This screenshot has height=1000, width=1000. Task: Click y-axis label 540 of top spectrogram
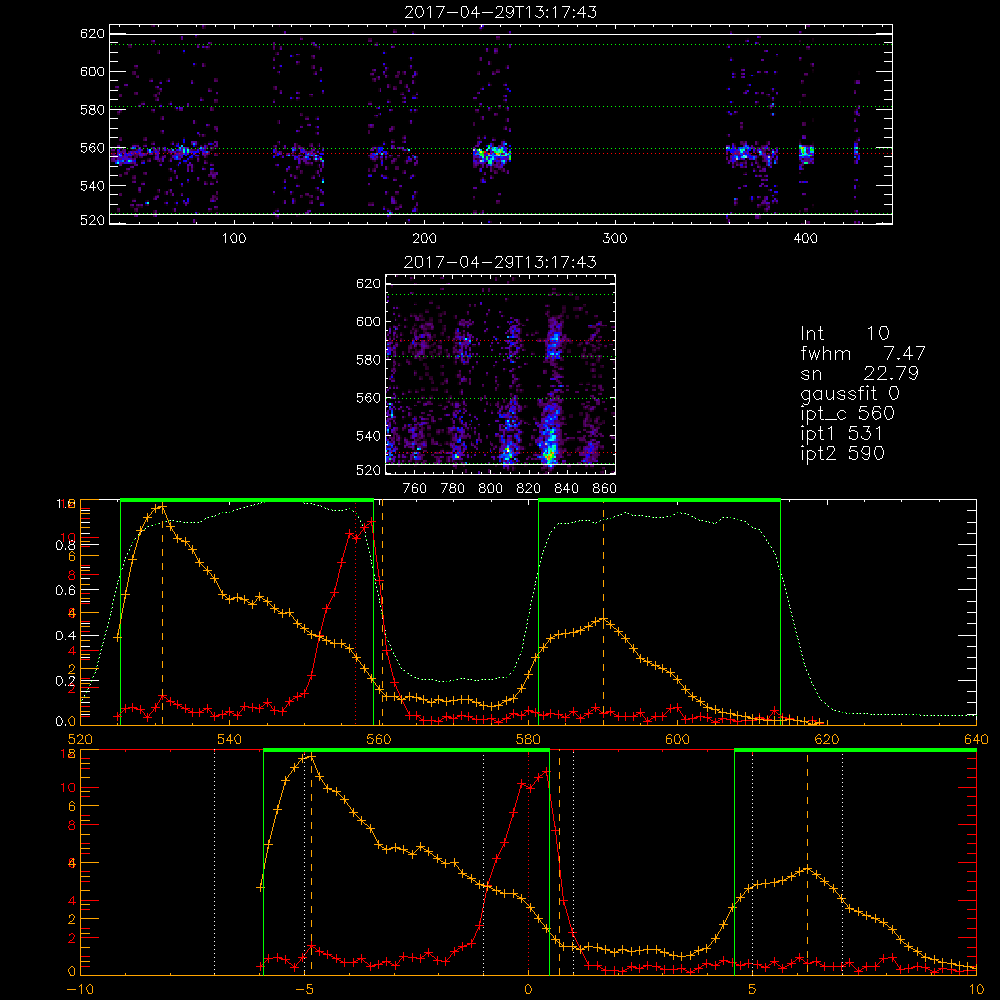[x=92, y=186]
